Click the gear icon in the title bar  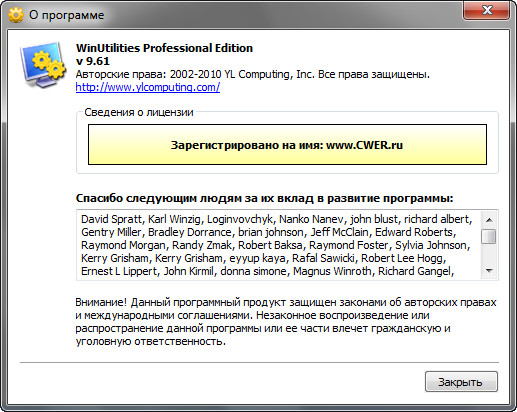pos(16,15)
